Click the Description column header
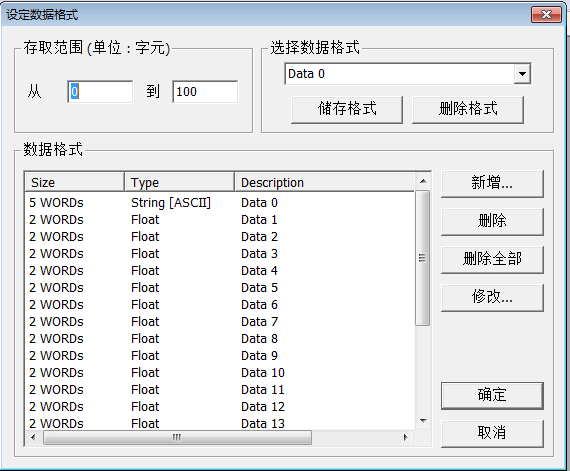 [x=325, y=182]
